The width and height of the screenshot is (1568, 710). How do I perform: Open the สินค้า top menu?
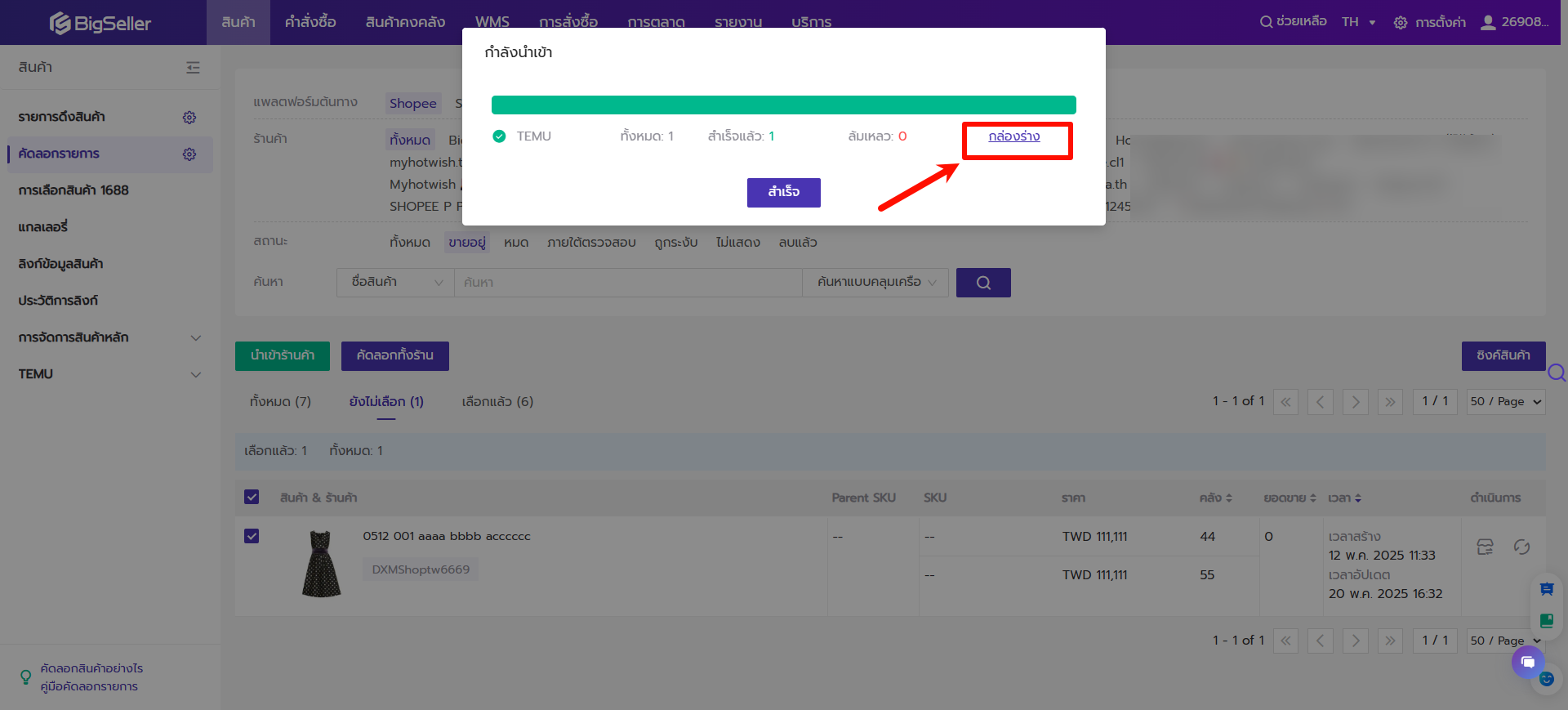238,22
